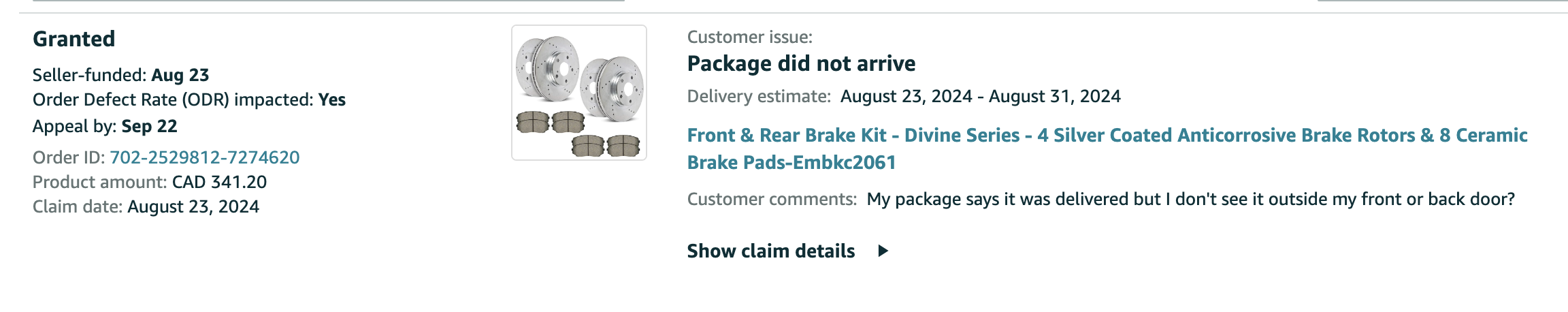Screen dimensions: 1568x312
Task: Open the Front & Rear Brake Kit product link
Action: [767, 149]
